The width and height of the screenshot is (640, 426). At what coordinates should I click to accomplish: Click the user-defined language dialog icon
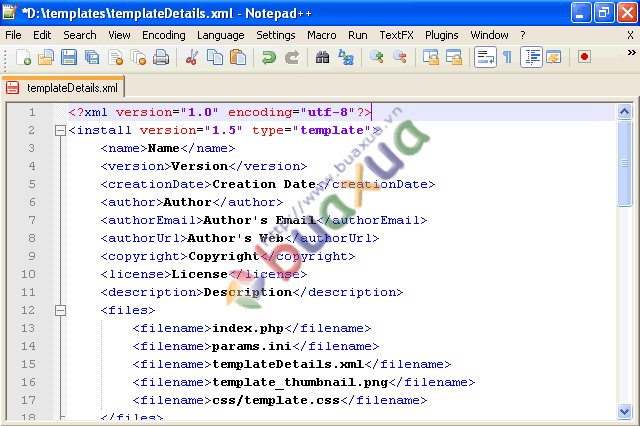click(553, 57)
